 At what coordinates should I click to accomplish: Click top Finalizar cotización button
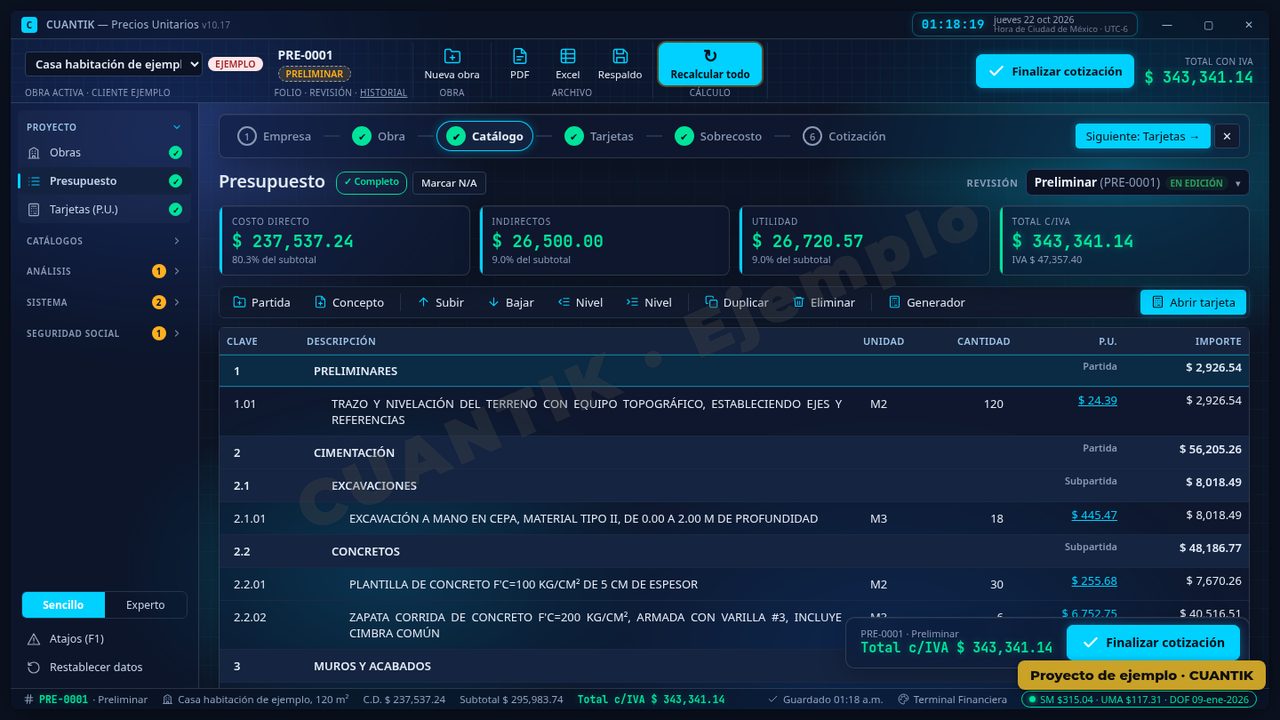1055,71
